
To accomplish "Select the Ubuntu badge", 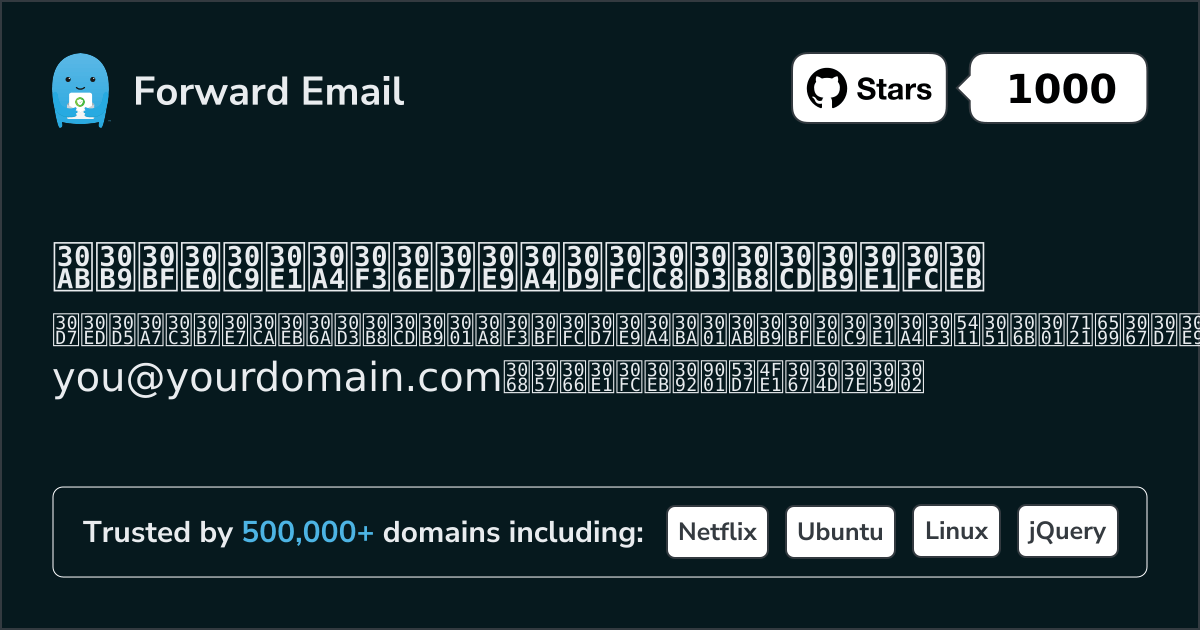I will 840,531.
